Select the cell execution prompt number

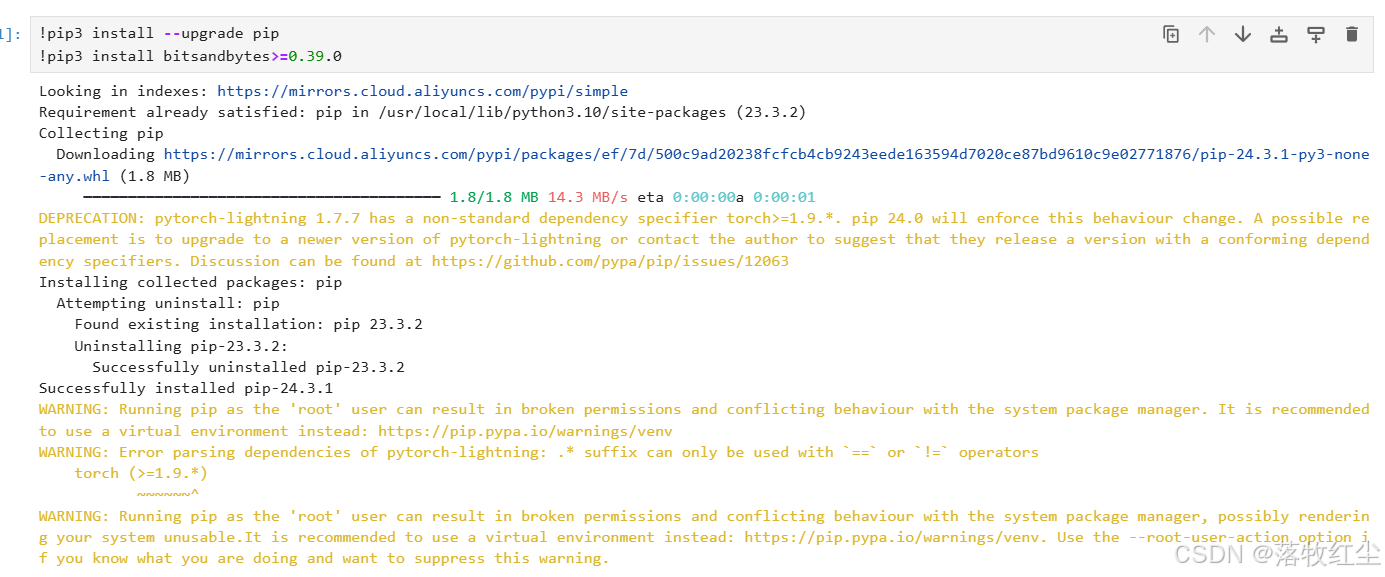(x=9, y=35)
